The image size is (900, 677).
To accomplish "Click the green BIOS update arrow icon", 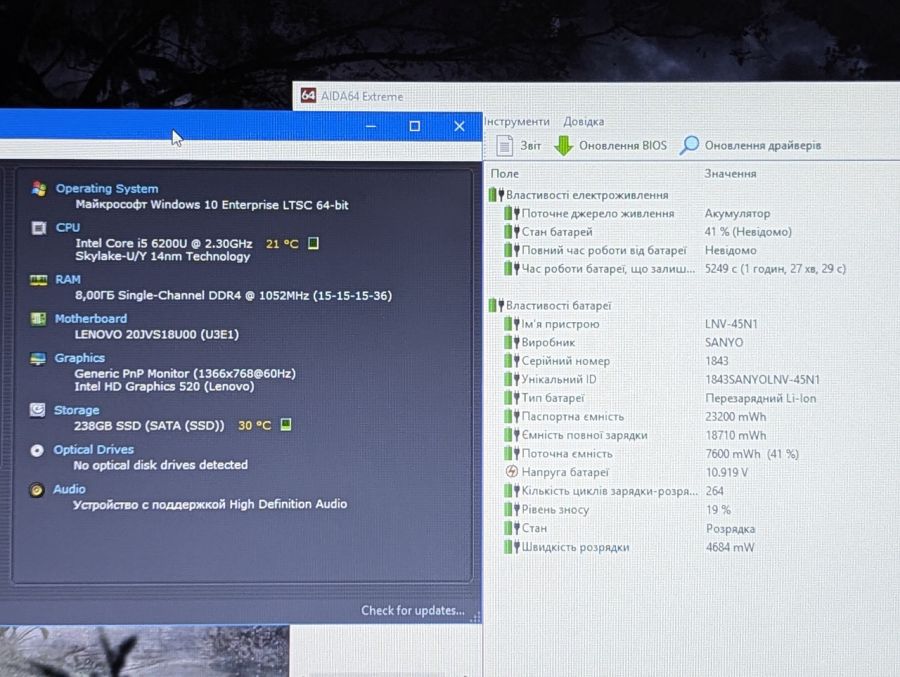I will [564, 145].
